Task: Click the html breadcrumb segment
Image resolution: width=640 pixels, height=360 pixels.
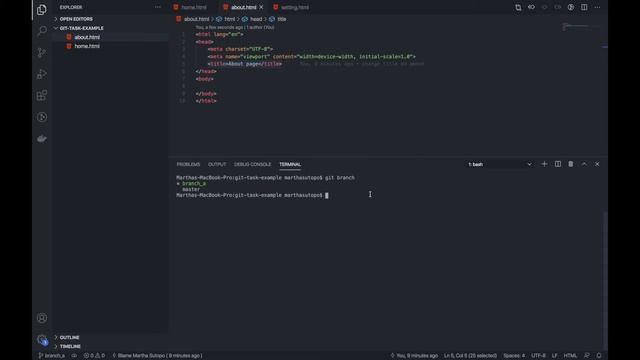Action: (x=230, y=19)
